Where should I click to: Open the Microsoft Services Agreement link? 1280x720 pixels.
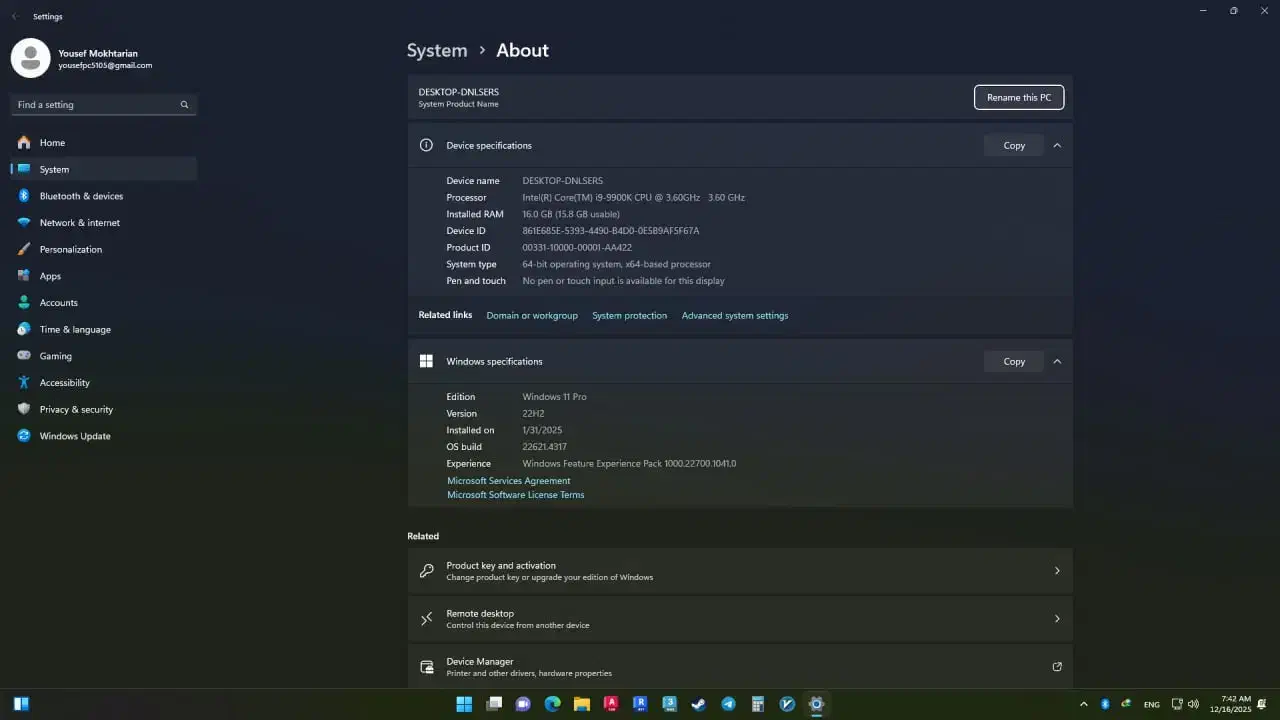508,480
